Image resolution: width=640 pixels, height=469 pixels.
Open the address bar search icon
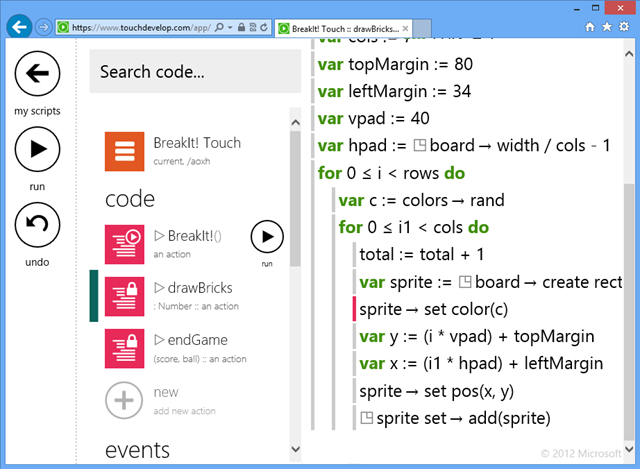219,27
